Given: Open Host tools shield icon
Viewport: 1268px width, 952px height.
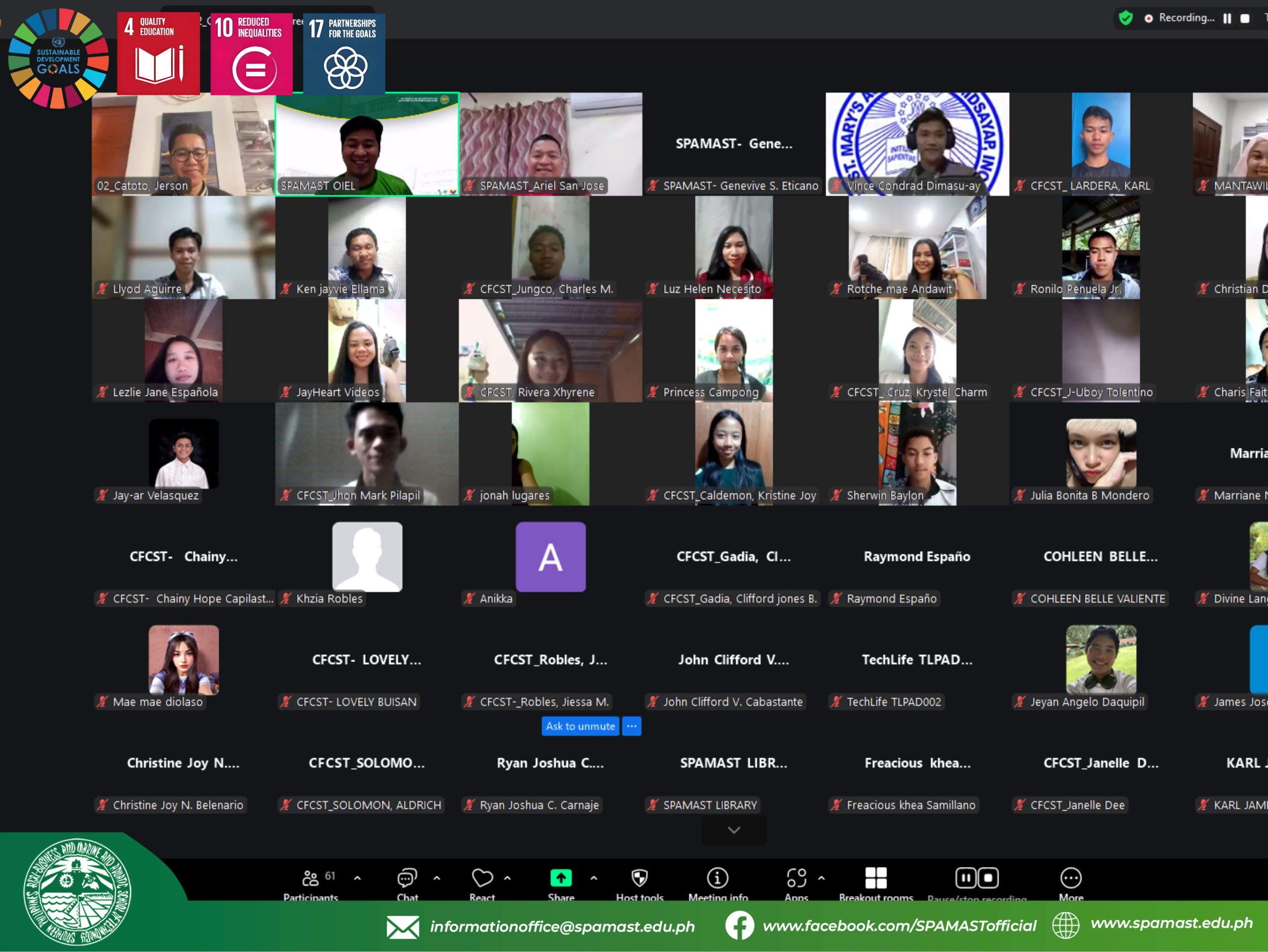Looking at the screenshot, I should click(x=640, y=878).
